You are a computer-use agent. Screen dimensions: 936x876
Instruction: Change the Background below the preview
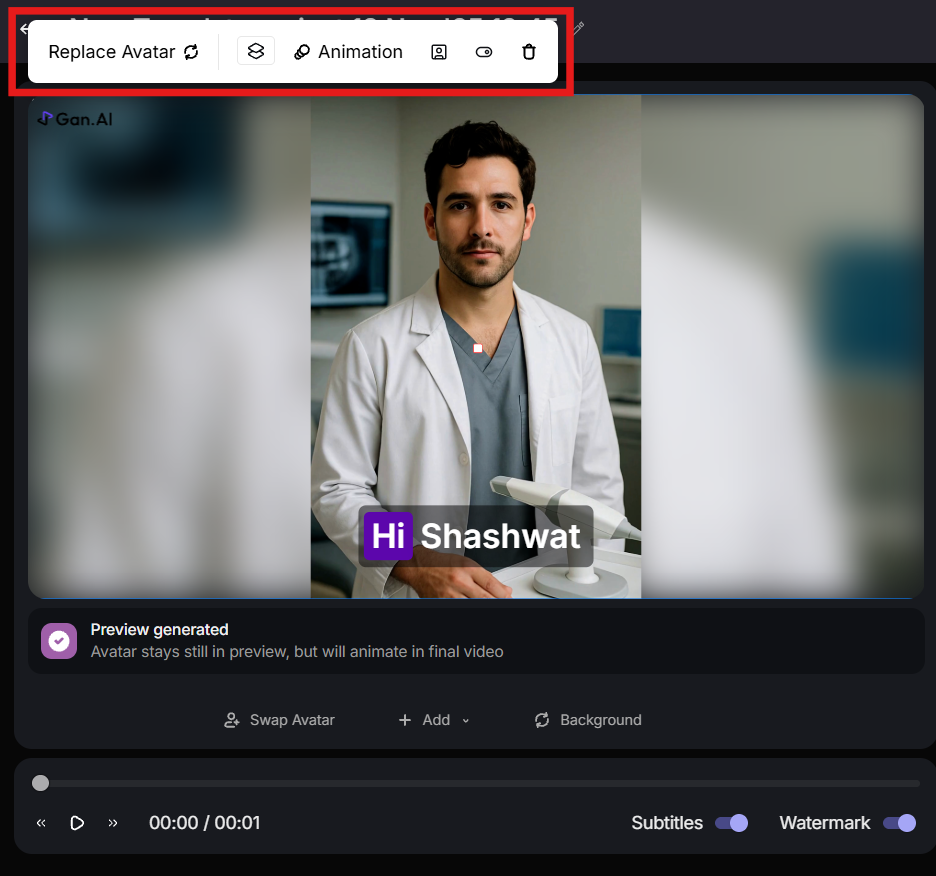[589, 720]
